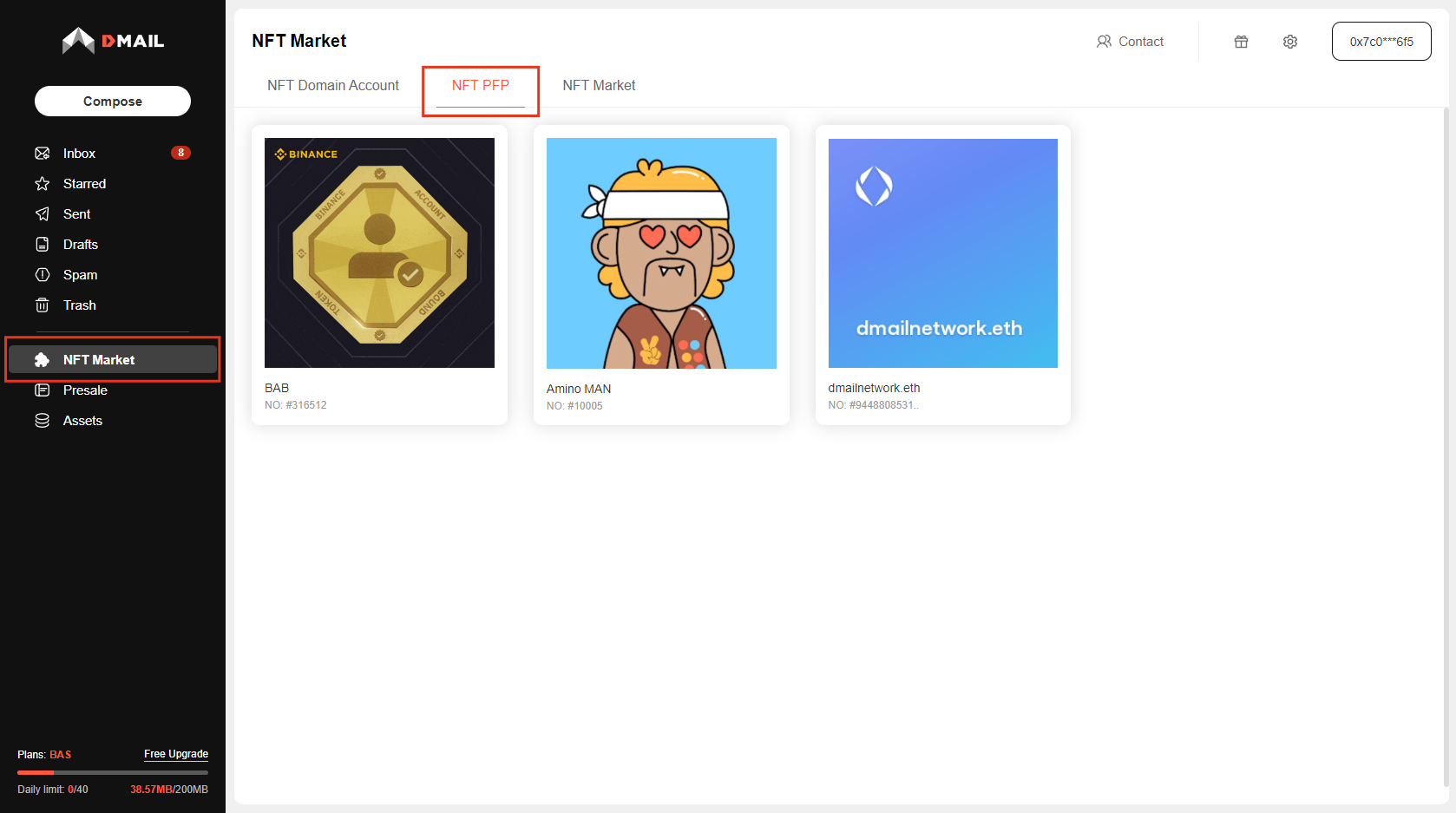View Spam folder via warning icon
This screenshot has width=1456, height=813.
pos(42,274)
